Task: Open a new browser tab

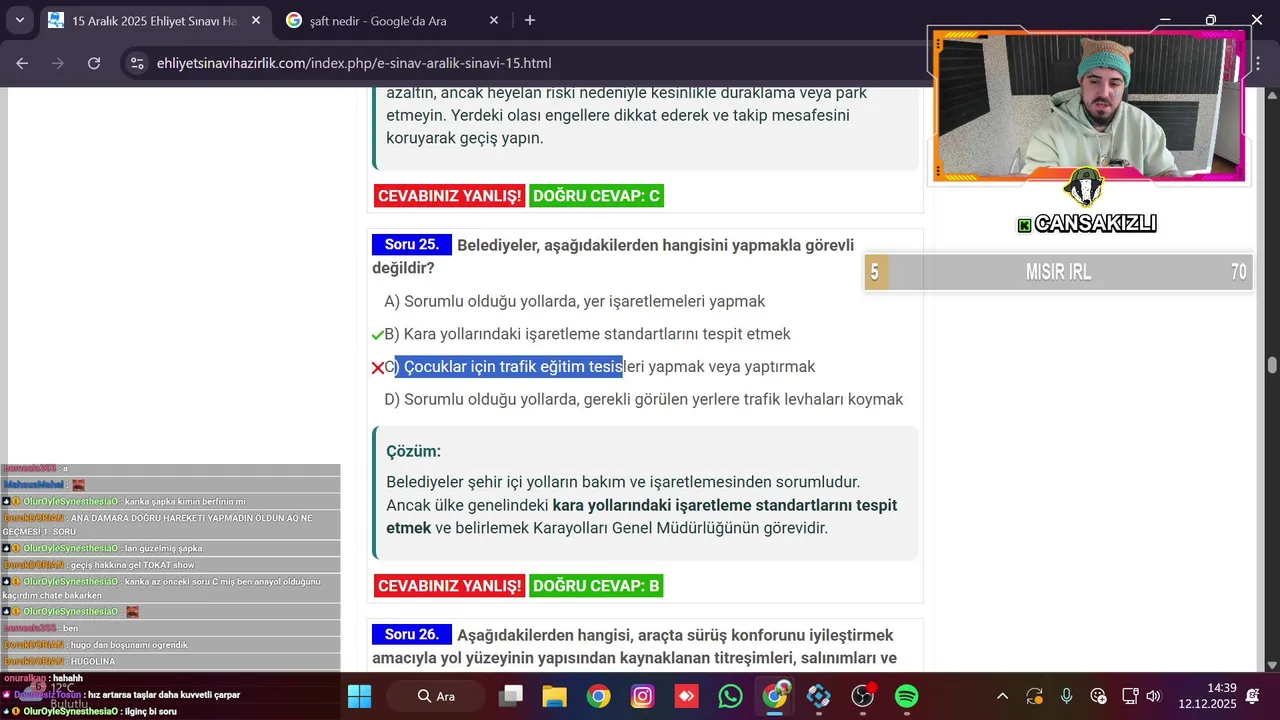Action: click(530, 20)
